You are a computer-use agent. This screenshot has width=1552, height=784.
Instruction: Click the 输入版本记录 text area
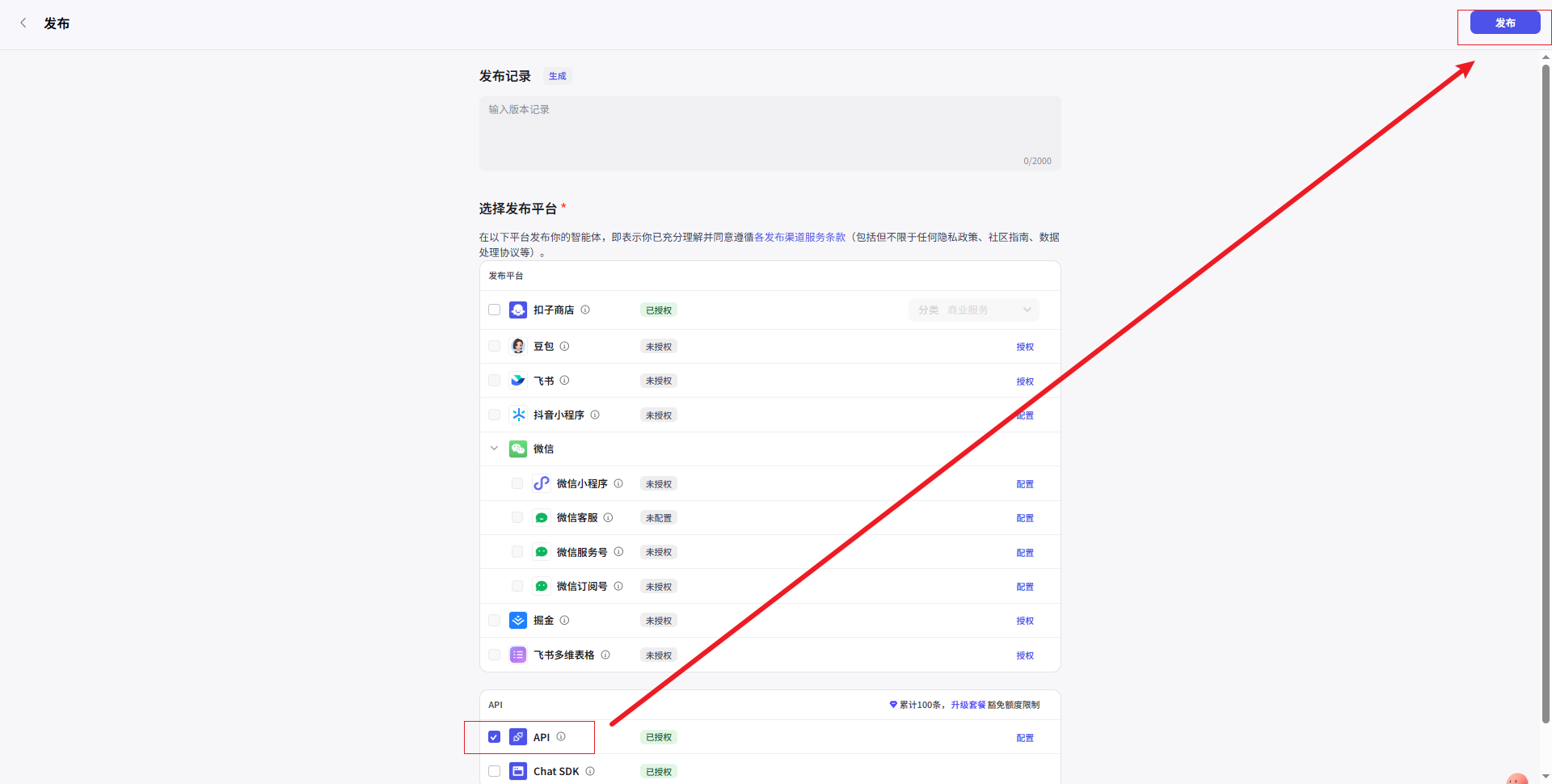[770, 133]
